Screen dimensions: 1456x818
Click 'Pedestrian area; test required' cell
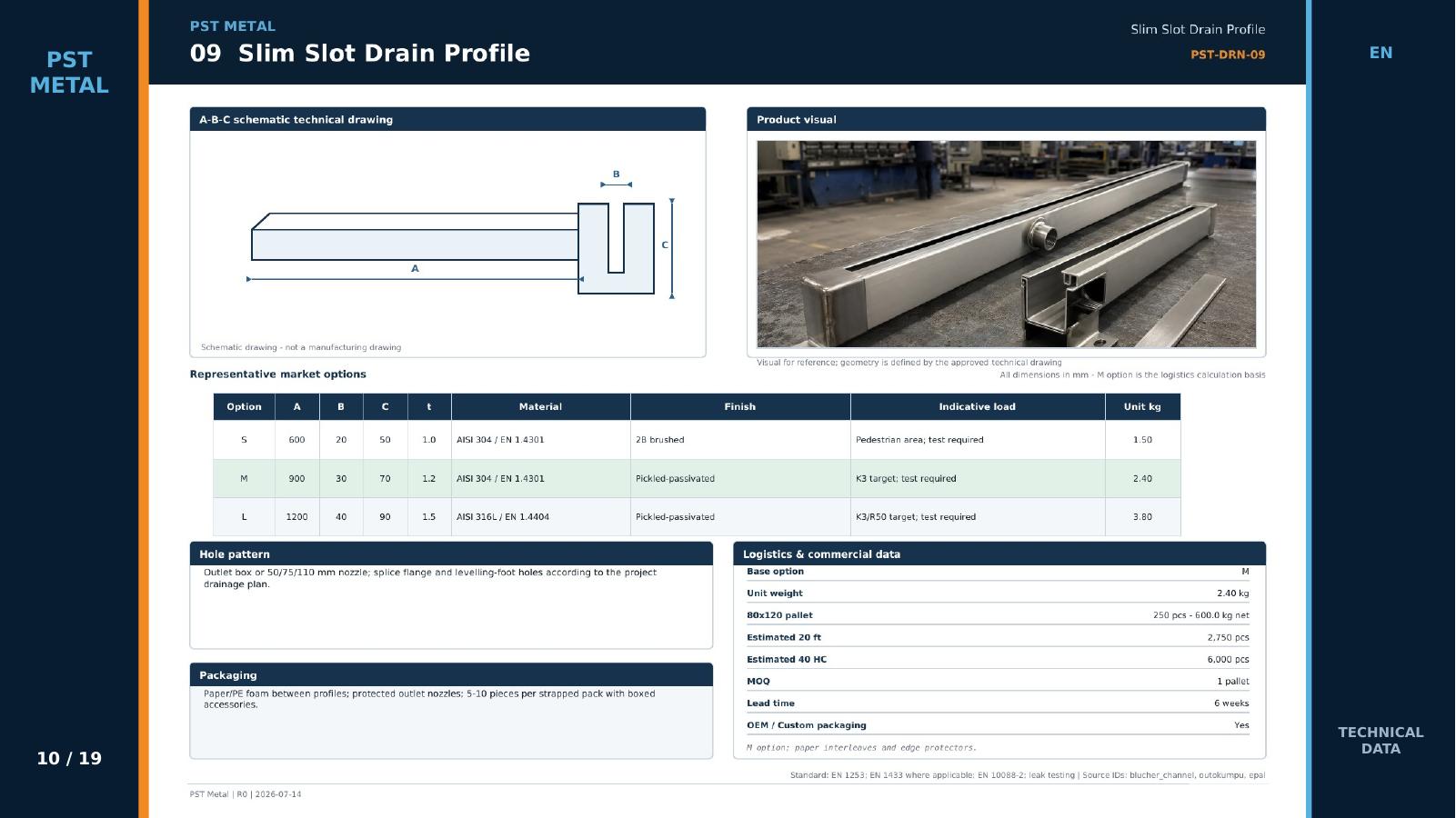[x=977, y=440]
